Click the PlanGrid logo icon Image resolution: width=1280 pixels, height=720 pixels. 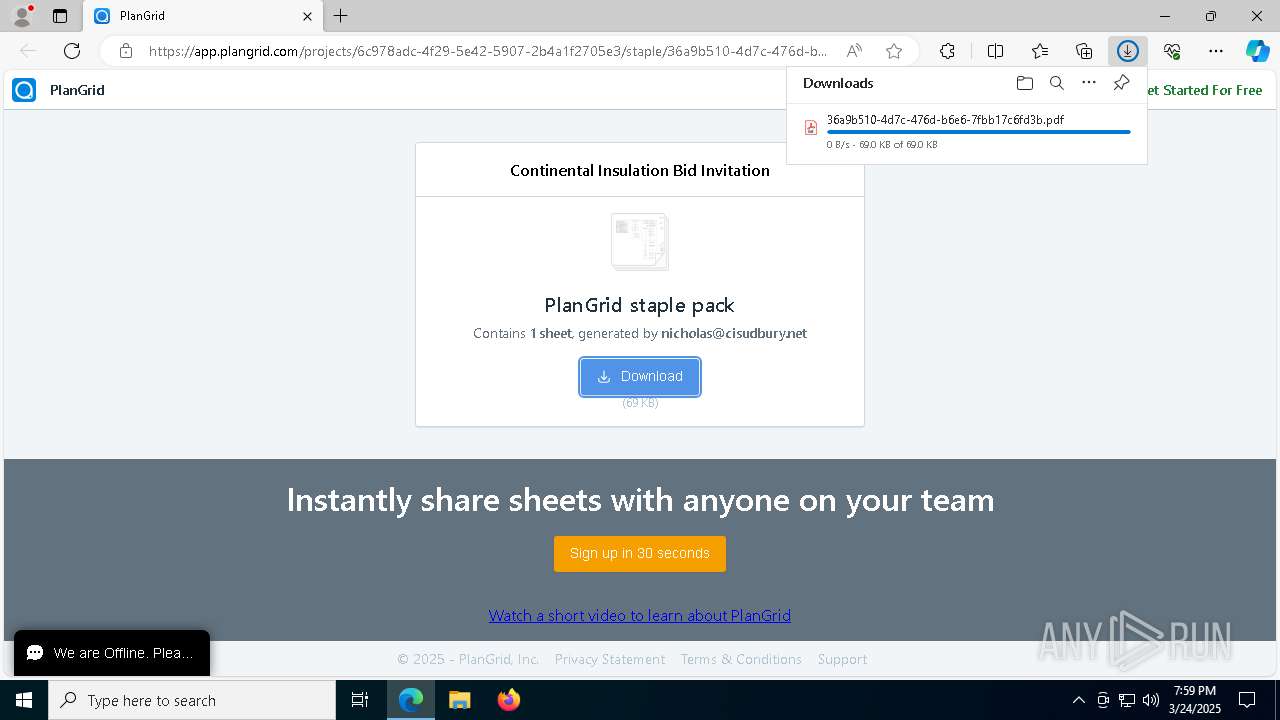coord(24,90)
